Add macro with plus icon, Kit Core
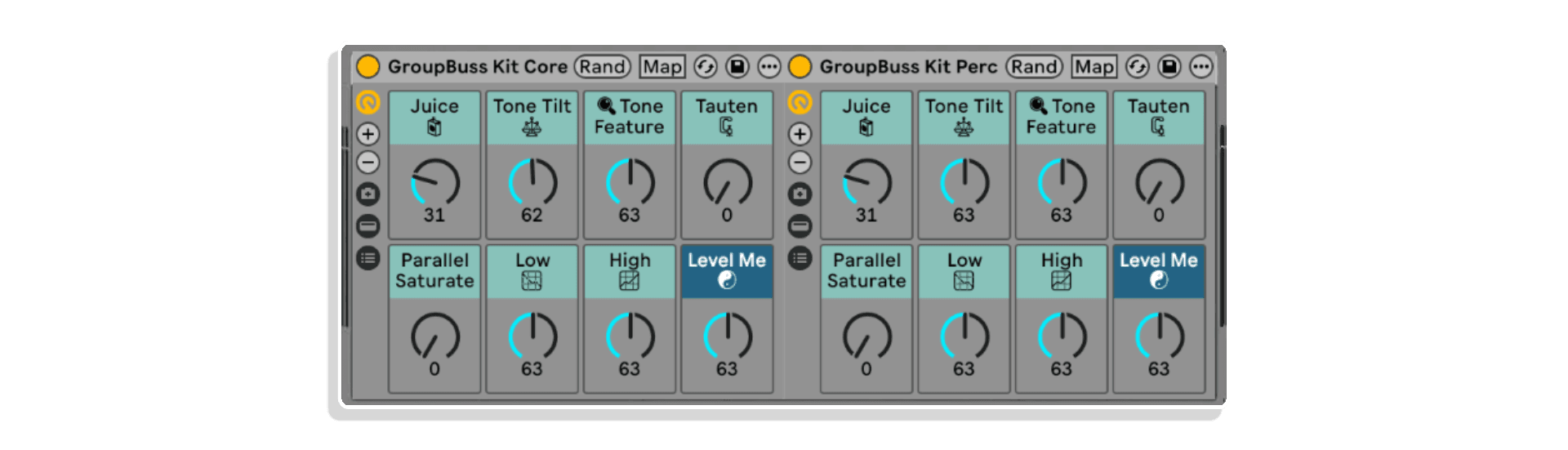 click(x=368, y=134)
